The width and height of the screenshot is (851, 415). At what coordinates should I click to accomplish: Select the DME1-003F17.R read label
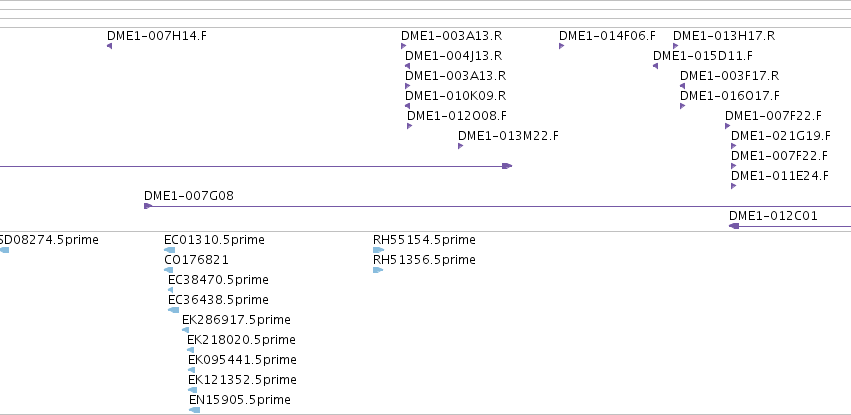(x=729, y=76)
